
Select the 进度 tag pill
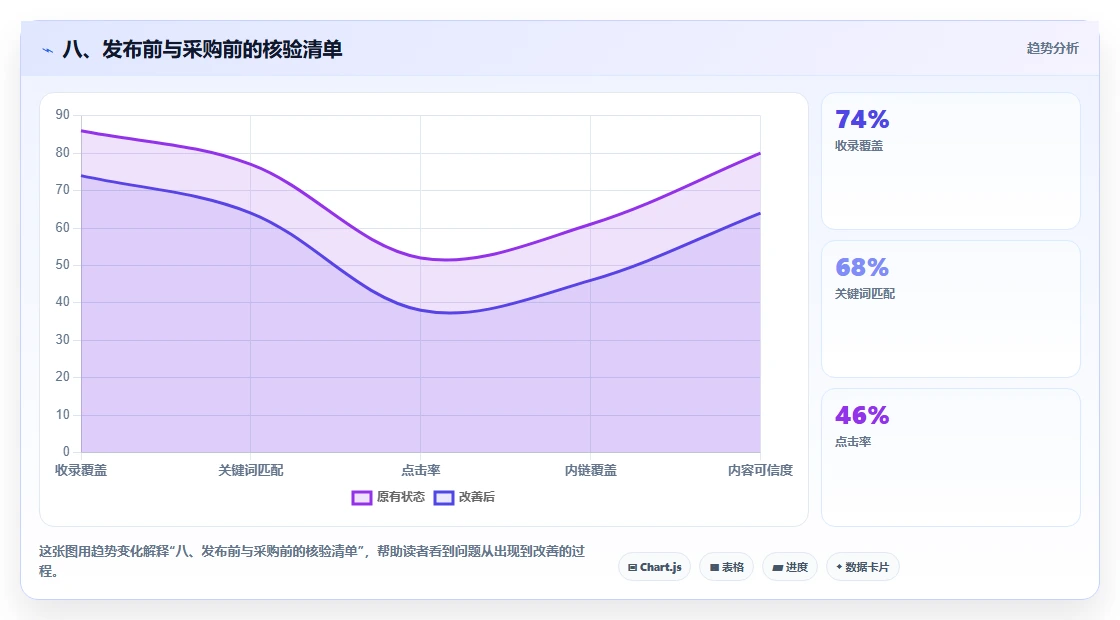(790, 567)
